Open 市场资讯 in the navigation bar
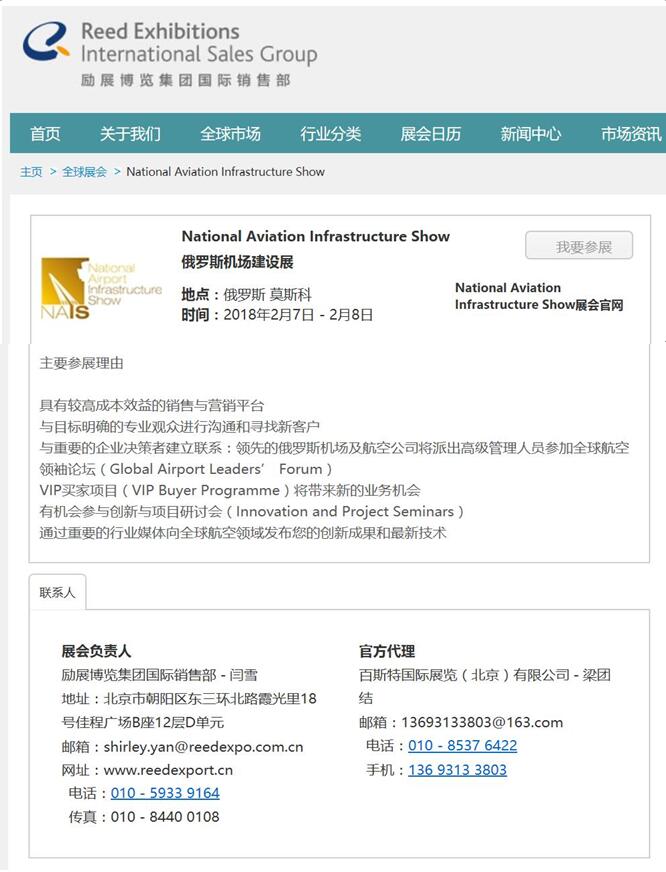 [x=630, y=134]
